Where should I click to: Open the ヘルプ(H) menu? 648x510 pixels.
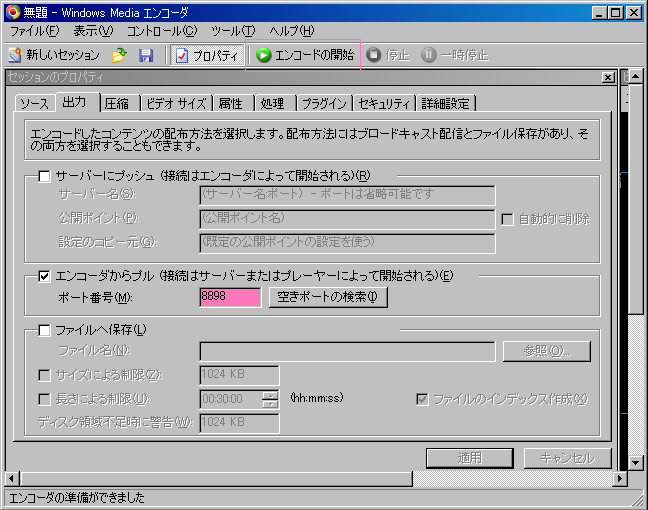292,31
